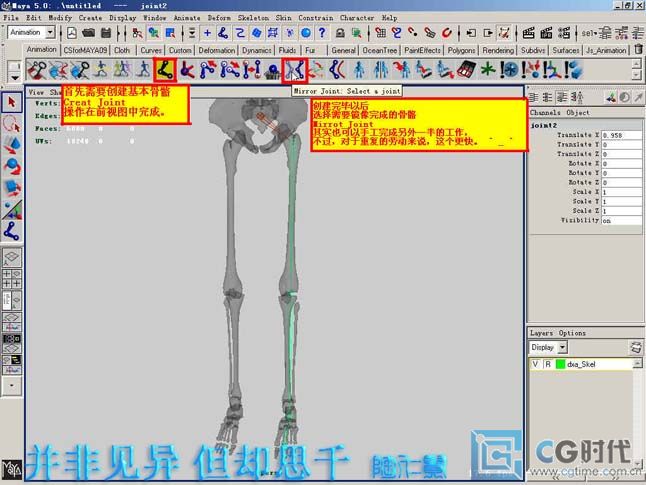Toggle the surfaces selection mask icon
The width and height of the screenshot is (646, 485).
pos(256,33)
